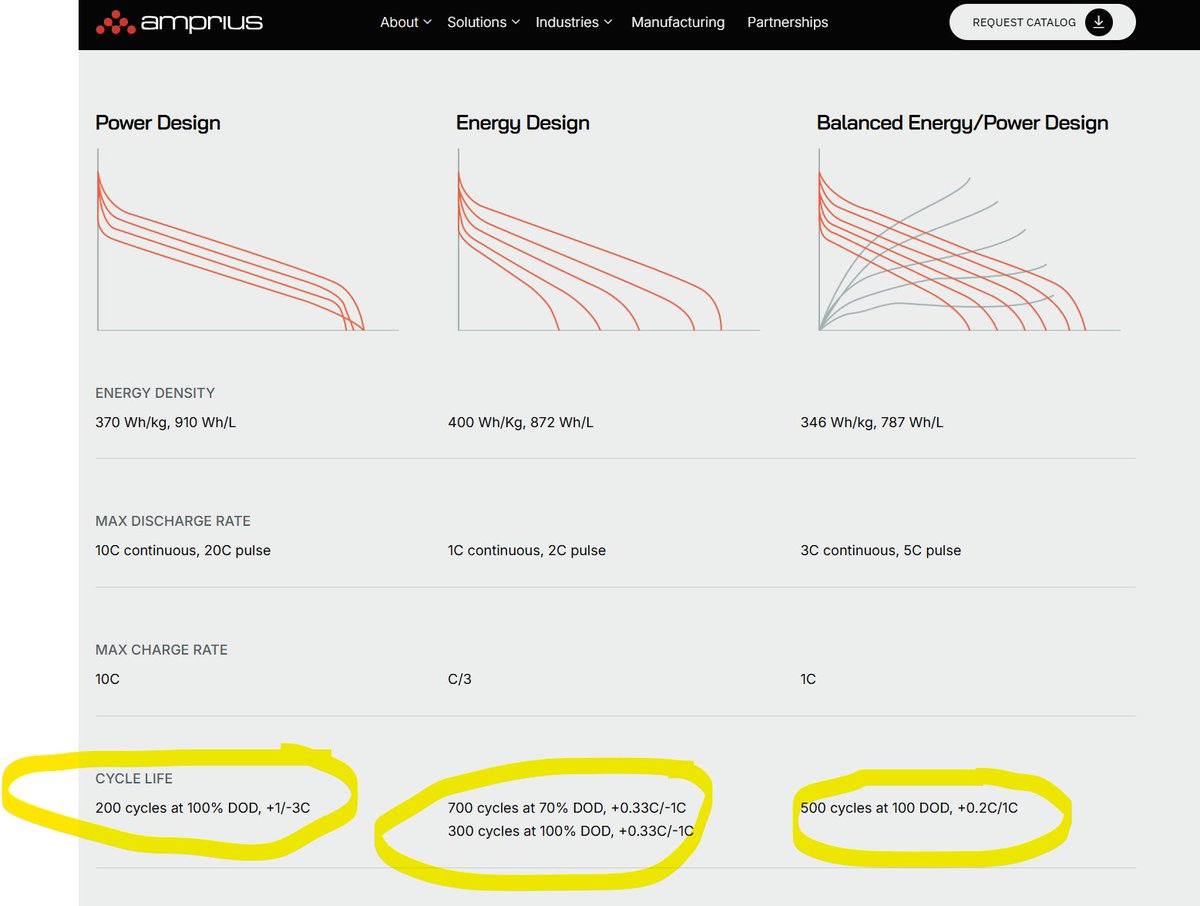This screenshot has height=906, width=1200.
Task: Click the Request Catalog button
Action: pyautogui.click(x=1042, y=22)
